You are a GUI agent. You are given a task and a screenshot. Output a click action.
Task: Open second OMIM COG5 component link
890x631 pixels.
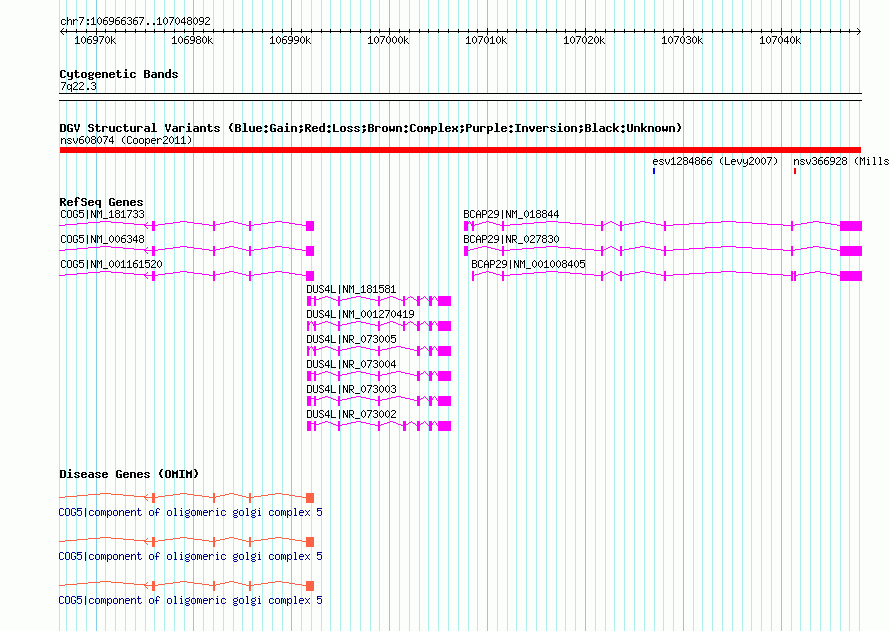click(190, 556)
